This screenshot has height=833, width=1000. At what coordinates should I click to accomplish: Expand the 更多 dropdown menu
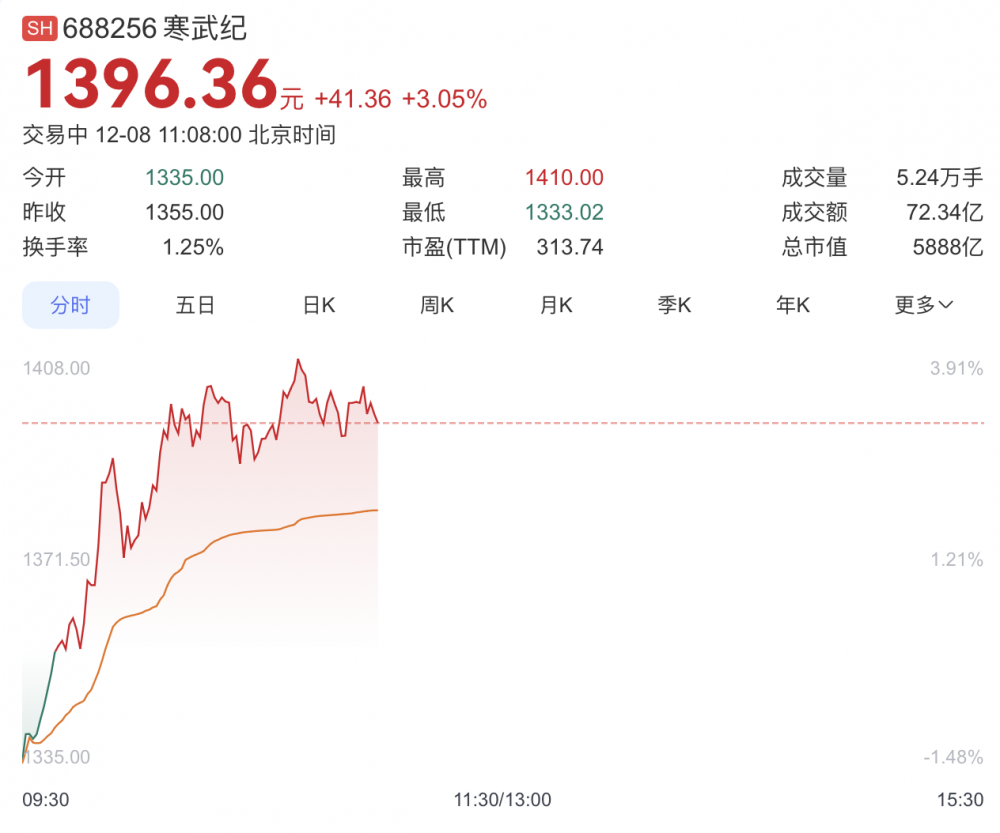(x=923, y=305)
